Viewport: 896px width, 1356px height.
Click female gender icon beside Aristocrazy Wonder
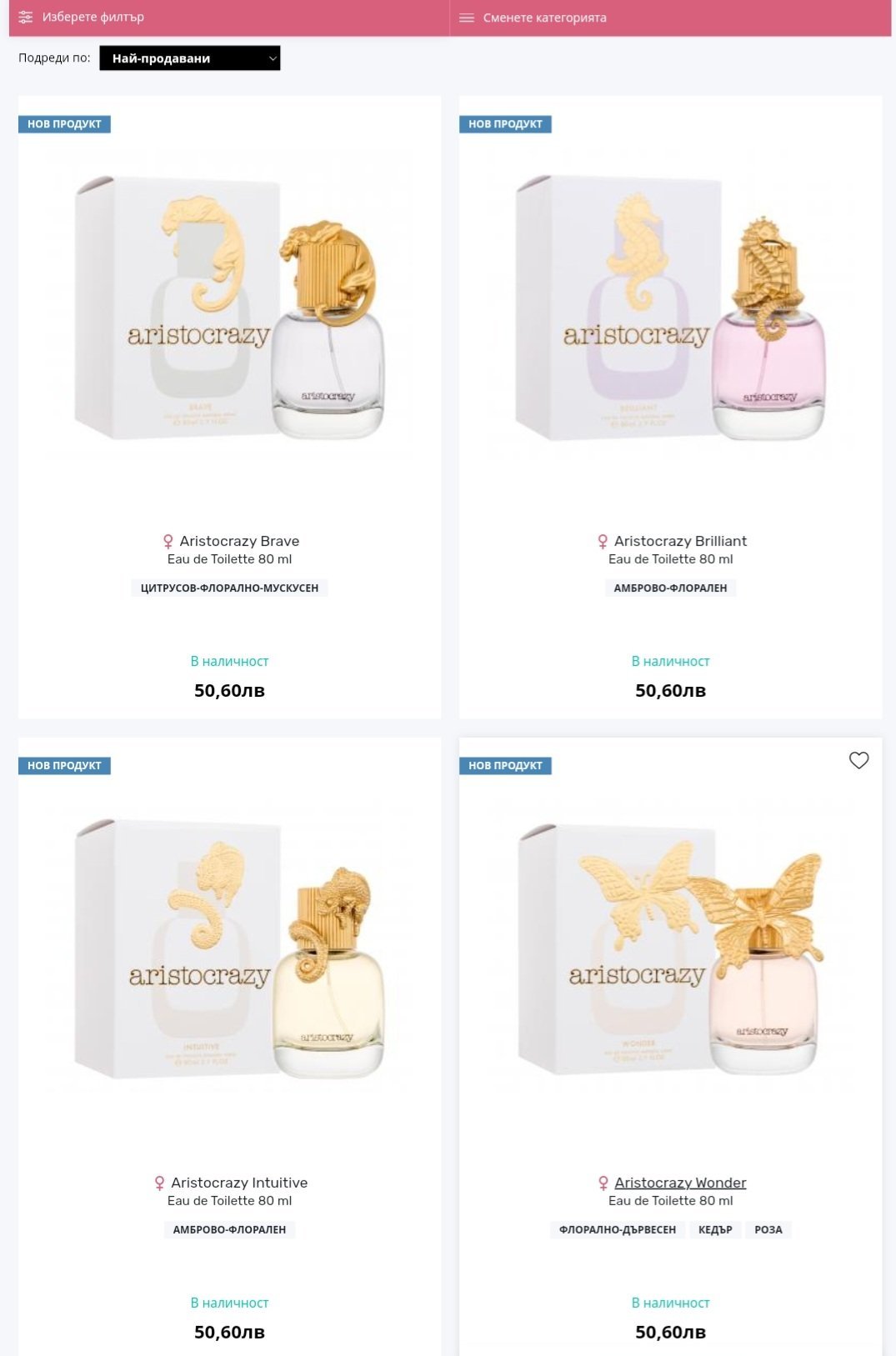pos(603,1183)
